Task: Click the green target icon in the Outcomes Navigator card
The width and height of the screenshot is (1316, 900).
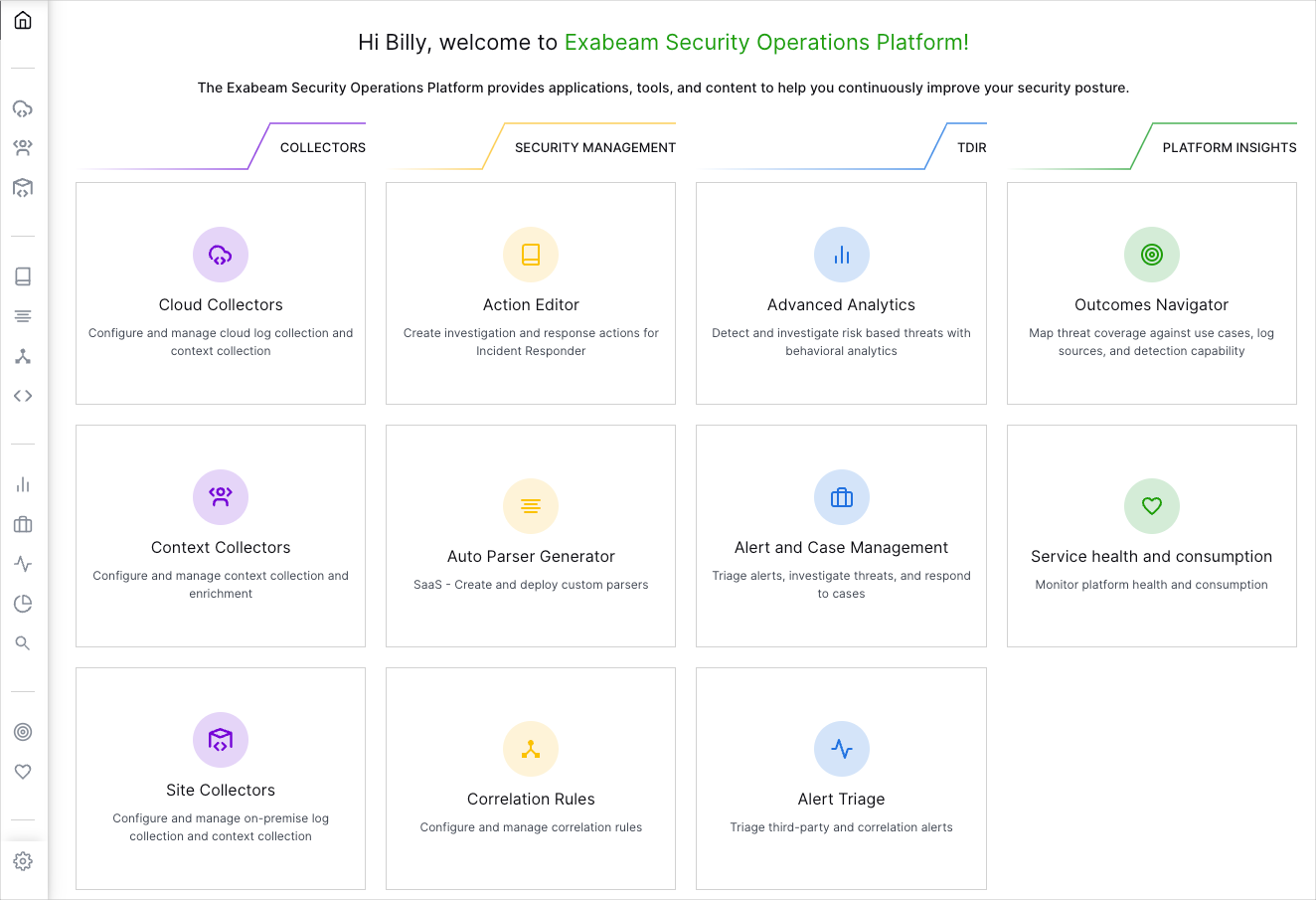Action: click(x=1152, y=255)
